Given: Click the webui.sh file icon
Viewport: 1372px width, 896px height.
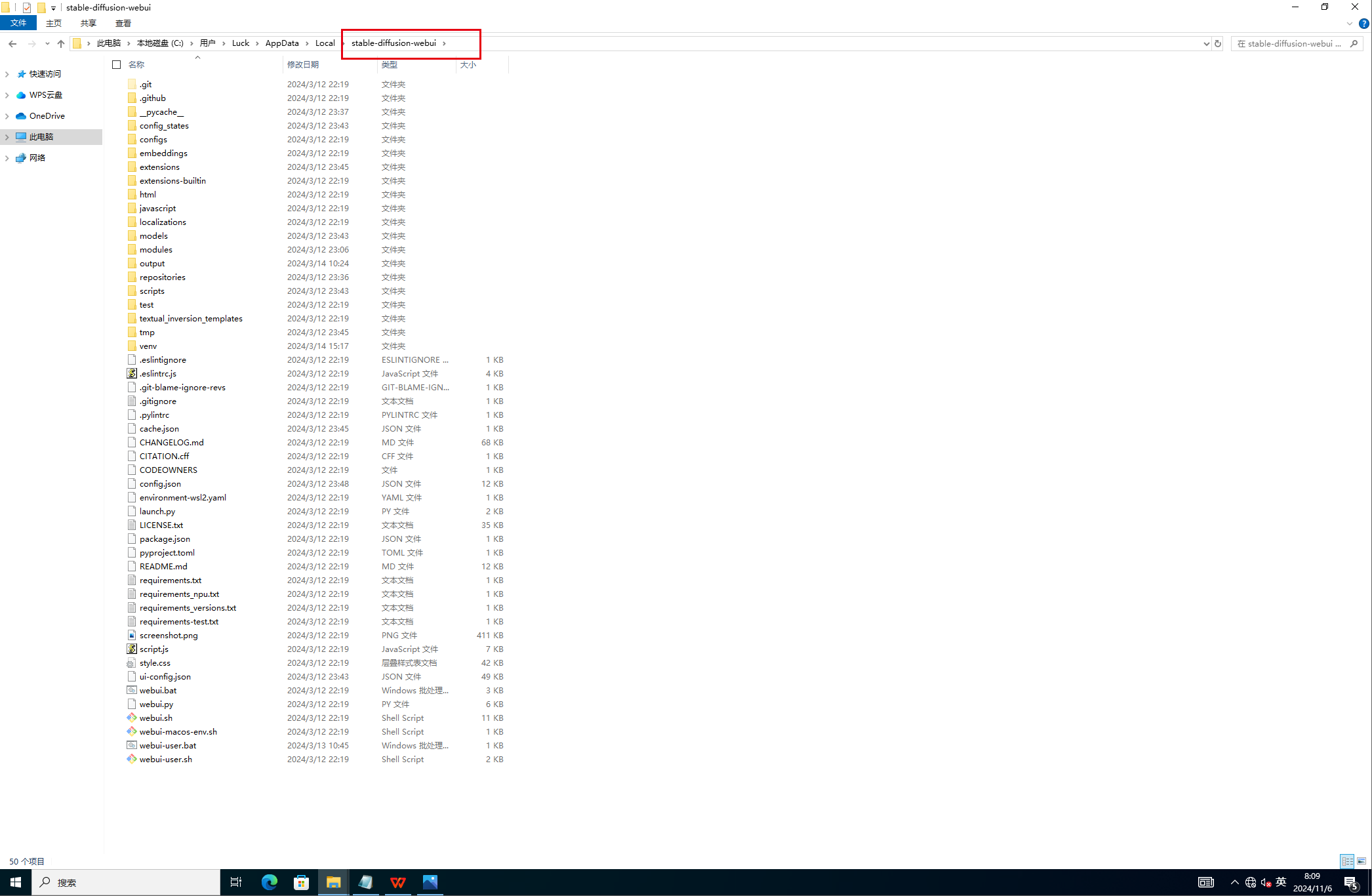Looking at the screenshot, I should pyautogui.click(x=132, y=718).
